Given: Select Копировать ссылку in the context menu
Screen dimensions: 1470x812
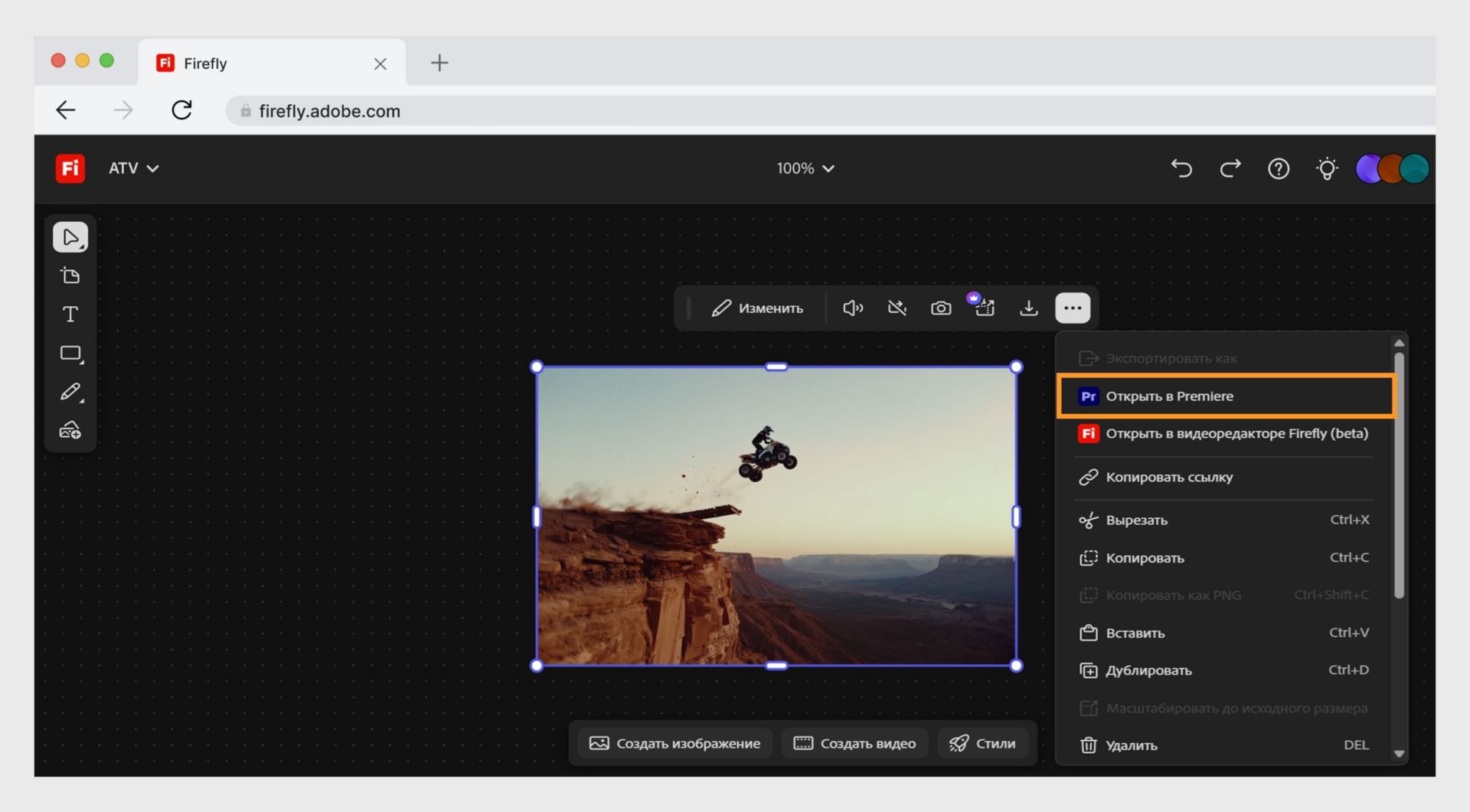Looking at the screenshot, I should tap(1169, 477).
